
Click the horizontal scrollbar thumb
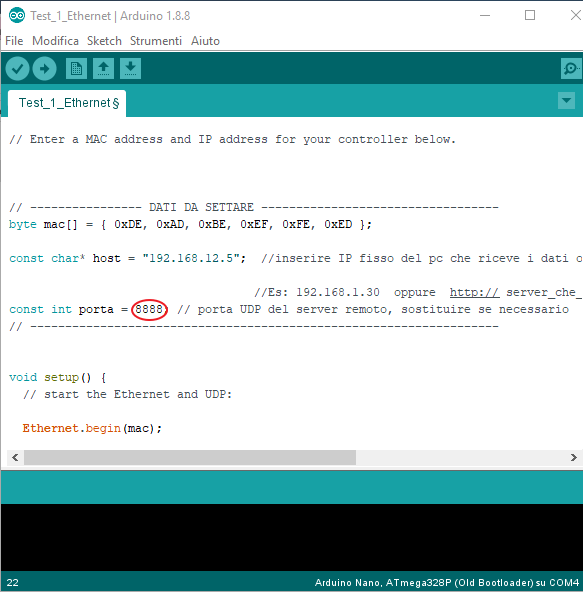[x=190, y=458]
